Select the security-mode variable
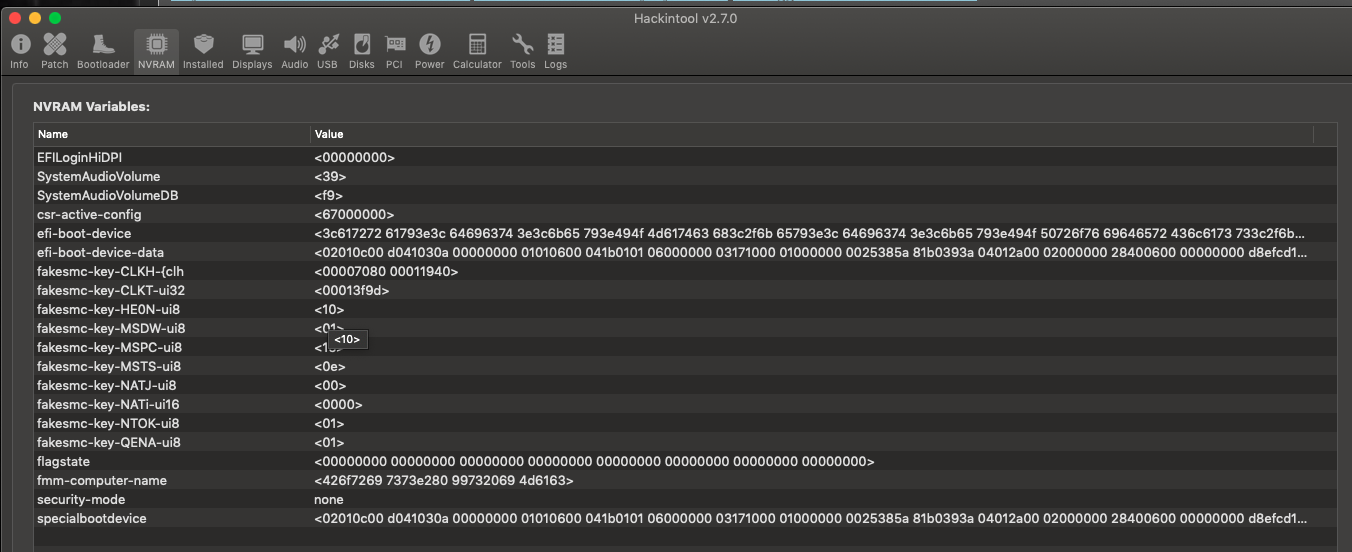Viewport: 1352px width, 552px height. click(685, 500)
